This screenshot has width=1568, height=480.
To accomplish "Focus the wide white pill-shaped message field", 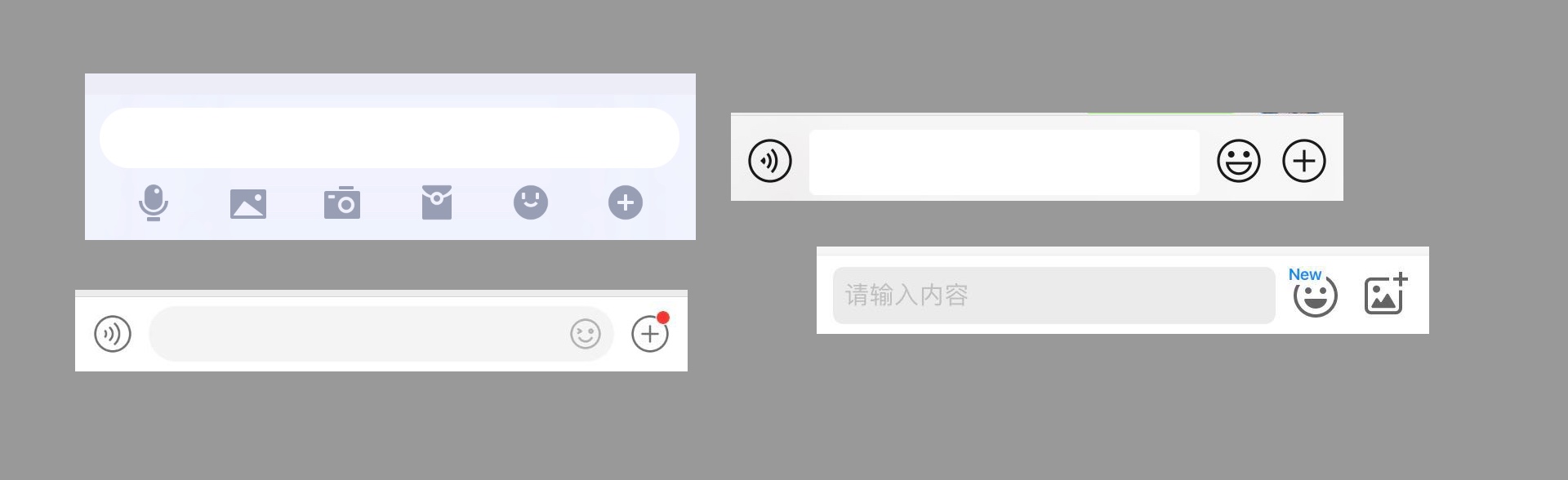I will coord(390,138).
